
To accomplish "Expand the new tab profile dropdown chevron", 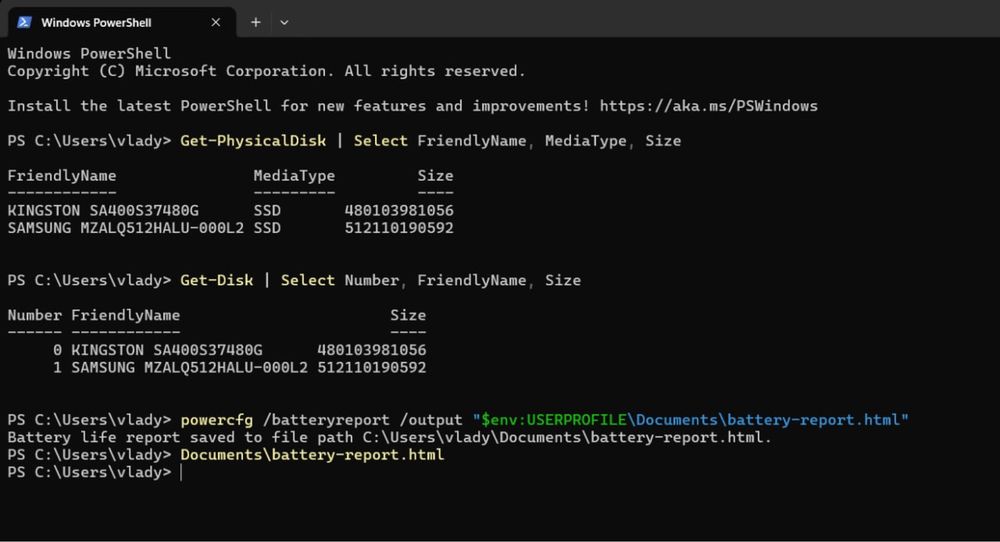I will tap(284, 22).
